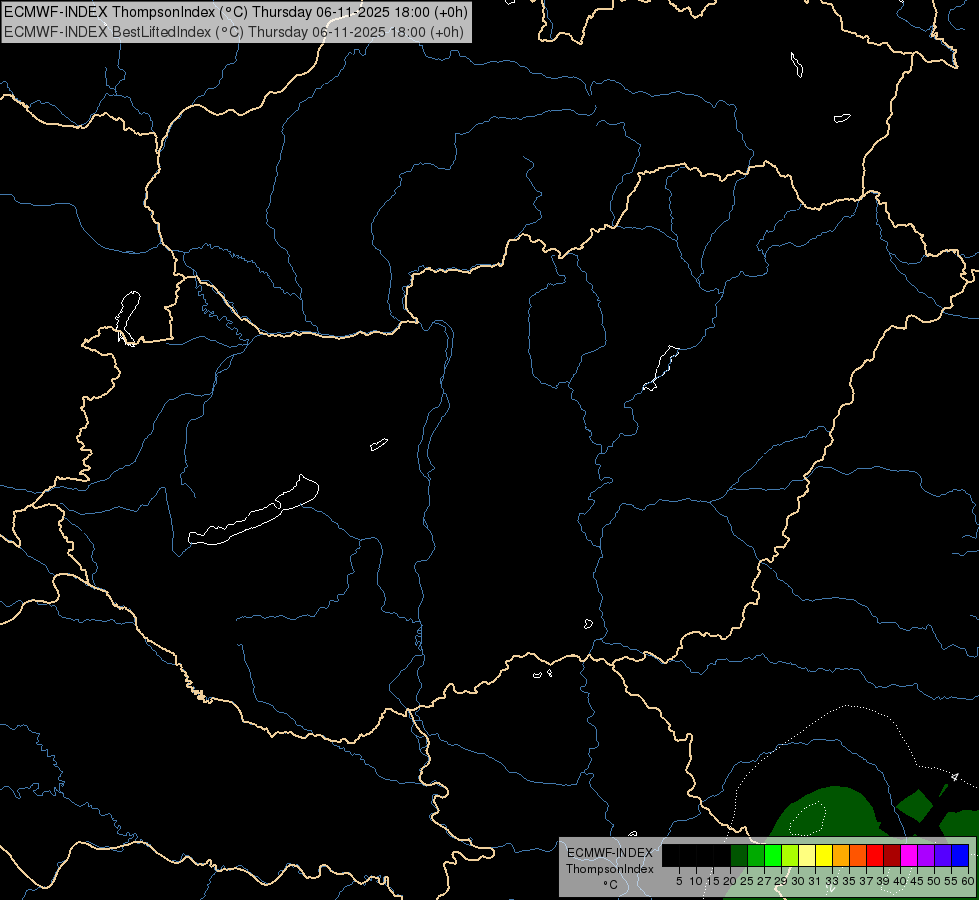This screenshot has height=900, width=979.
Task: Click the bright green 27-29 legend swatch
Action: (772, 856)
